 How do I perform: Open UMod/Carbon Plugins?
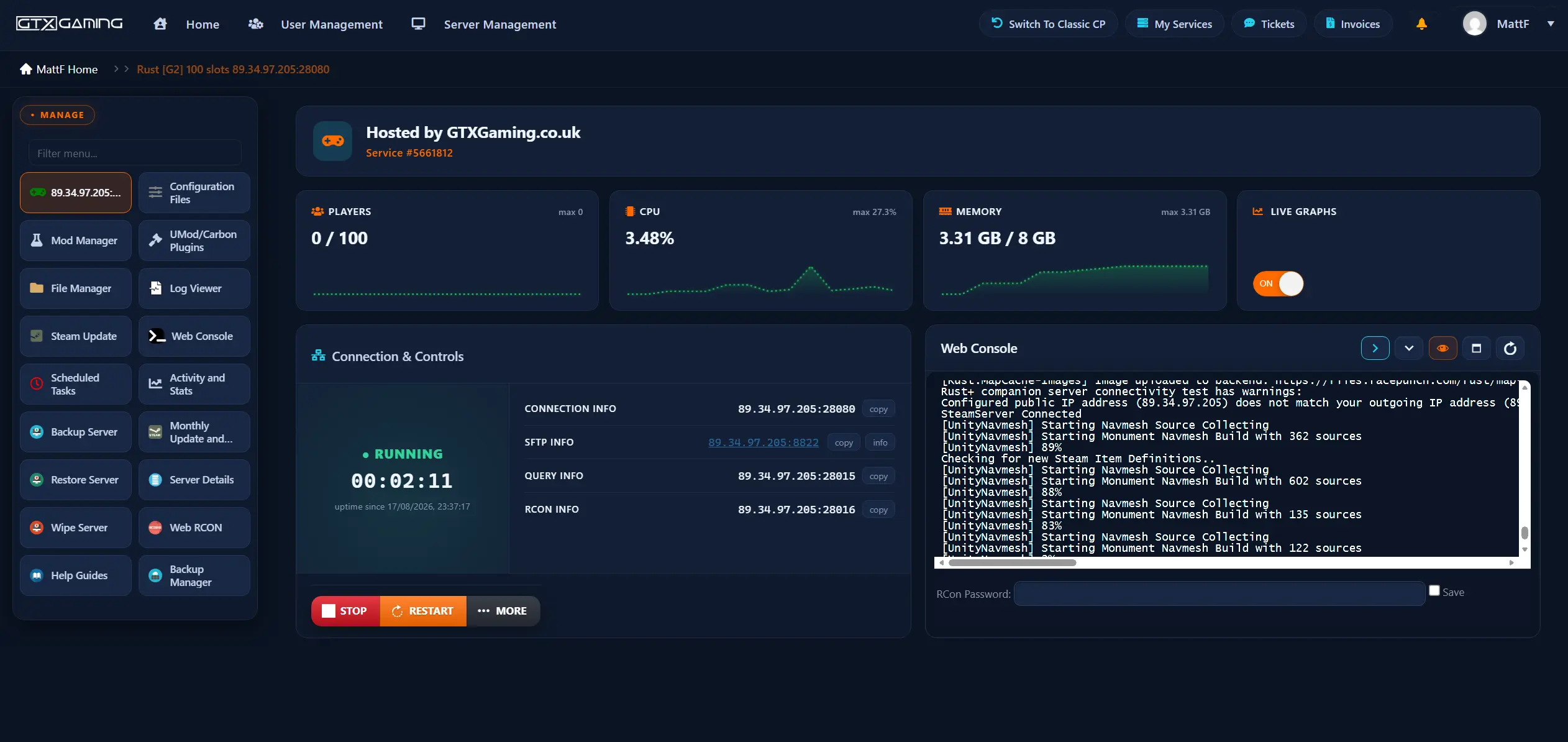click(194, 240)
